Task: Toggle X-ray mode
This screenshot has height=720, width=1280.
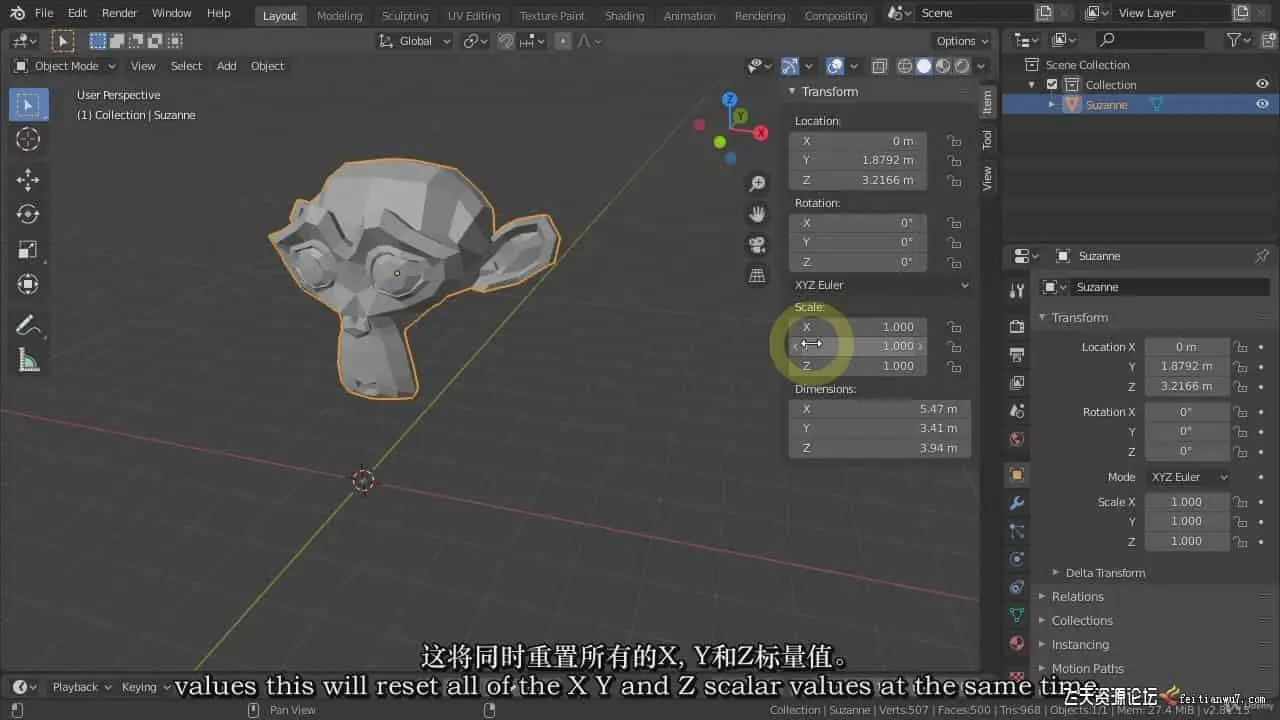Action: click(879, 66)
